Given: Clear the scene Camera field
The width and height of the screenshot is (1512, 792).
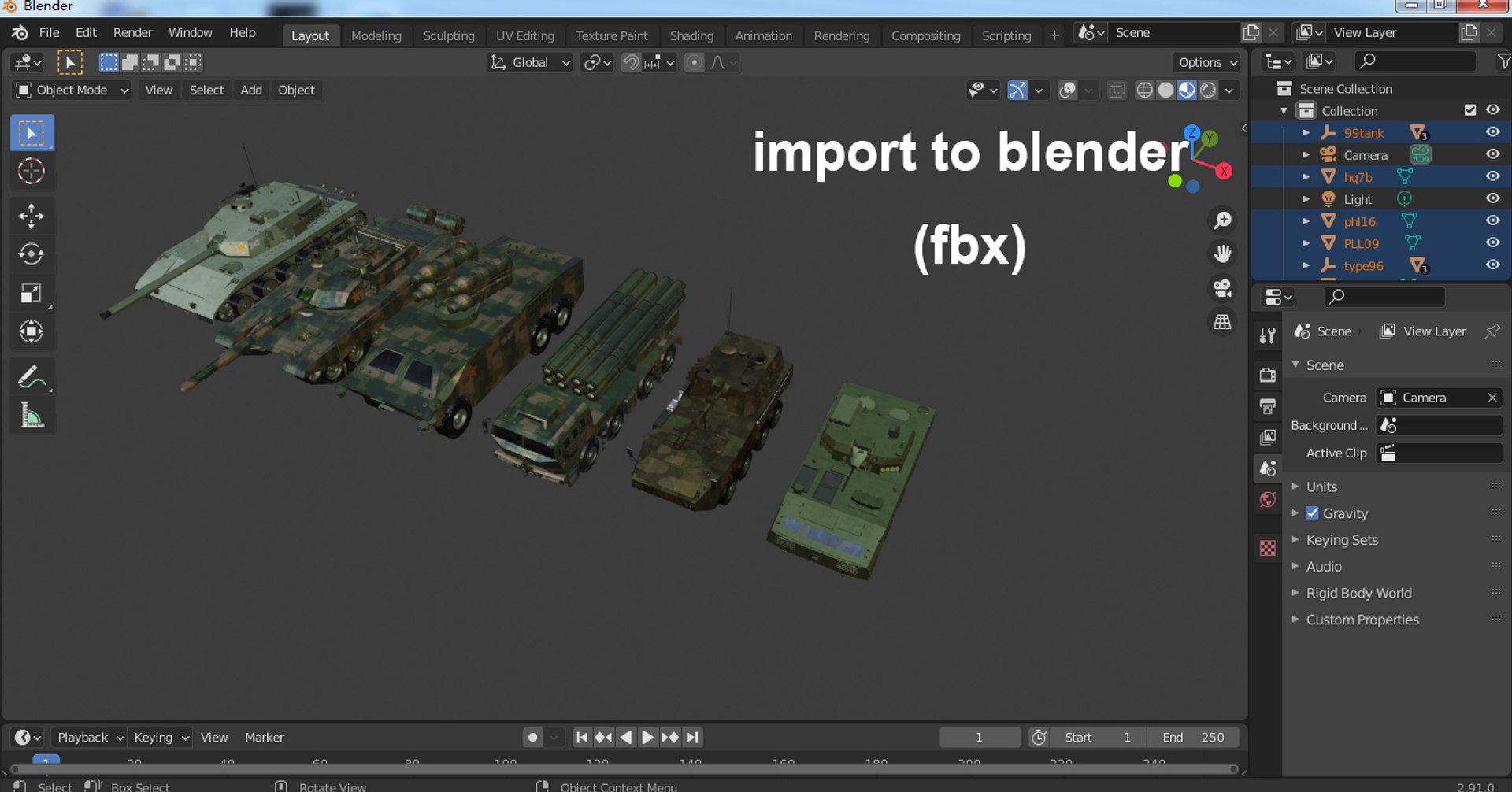Looking at the screenshot, I should (x=1492, y=398).
